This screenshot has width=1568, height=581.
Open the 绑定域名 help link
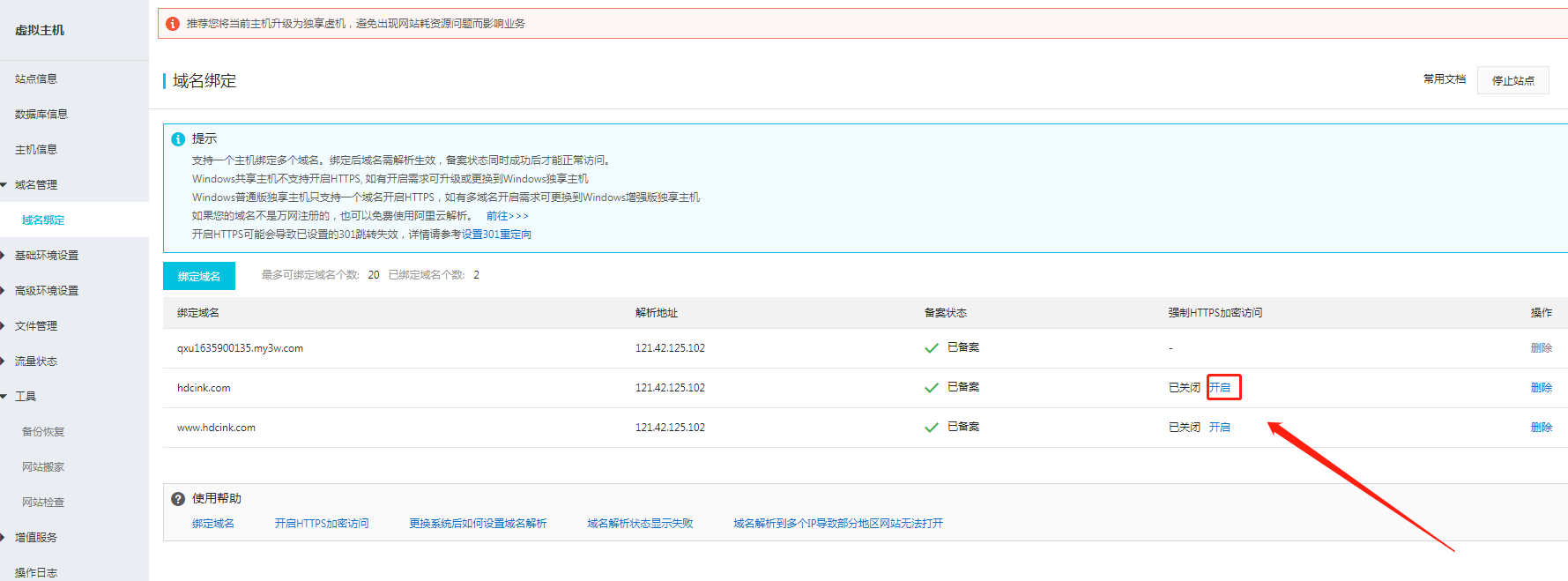click(213, 524)
